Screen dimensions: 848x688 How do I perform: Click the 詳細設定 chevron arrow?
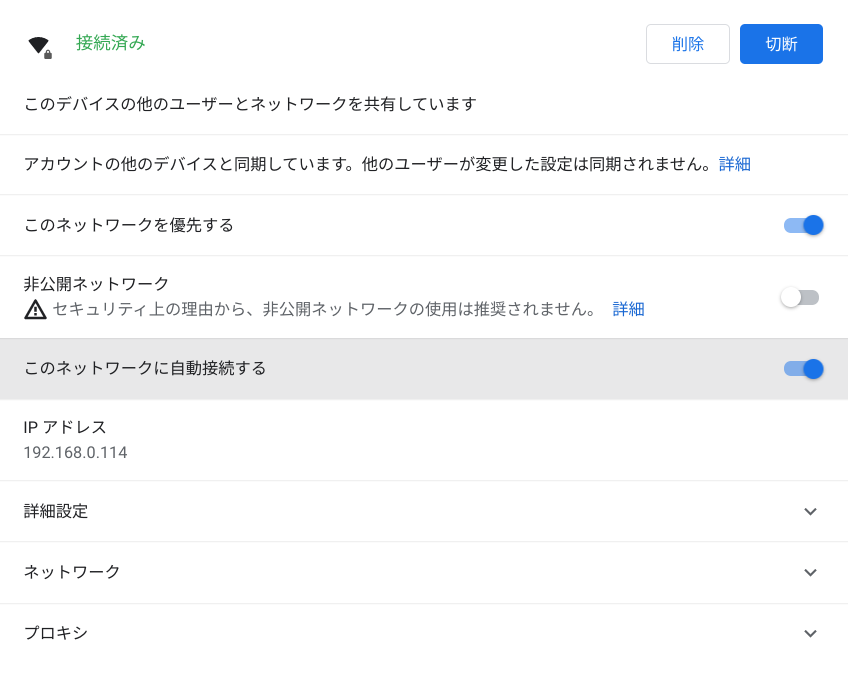(x=810, y=511)
